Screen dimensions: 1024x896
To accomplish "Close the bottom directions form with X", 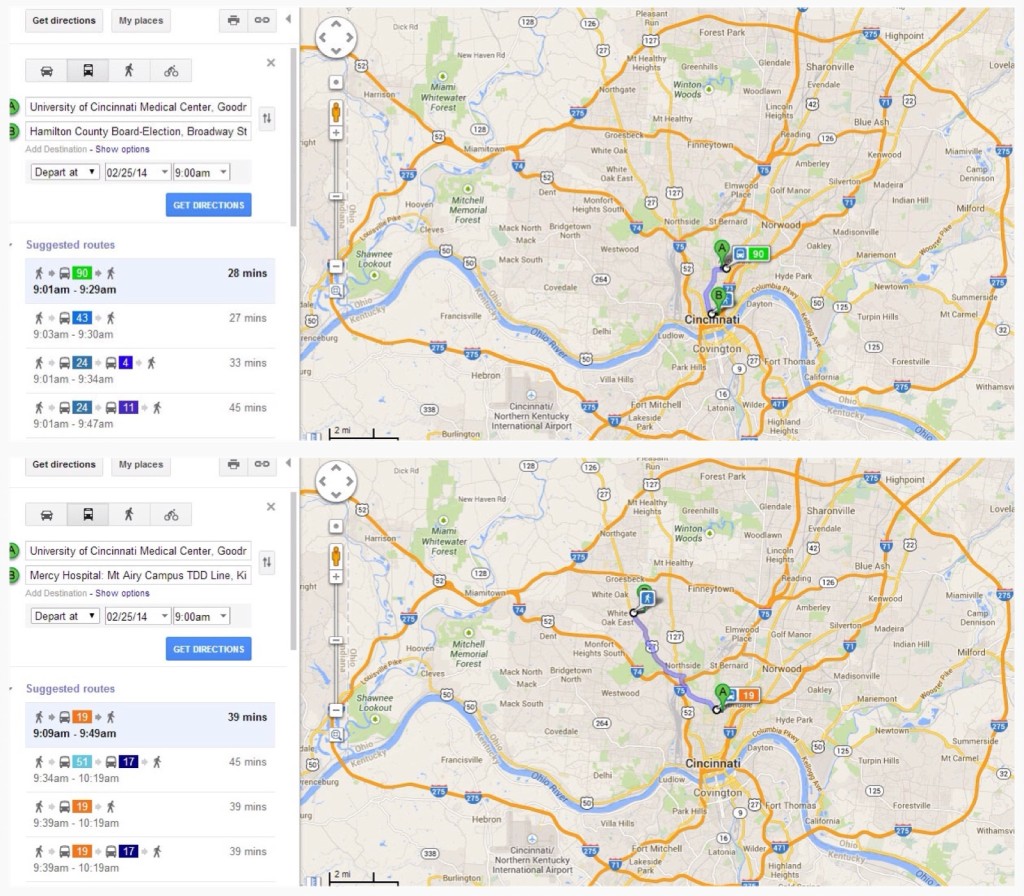I will click(x=271, y=507).
